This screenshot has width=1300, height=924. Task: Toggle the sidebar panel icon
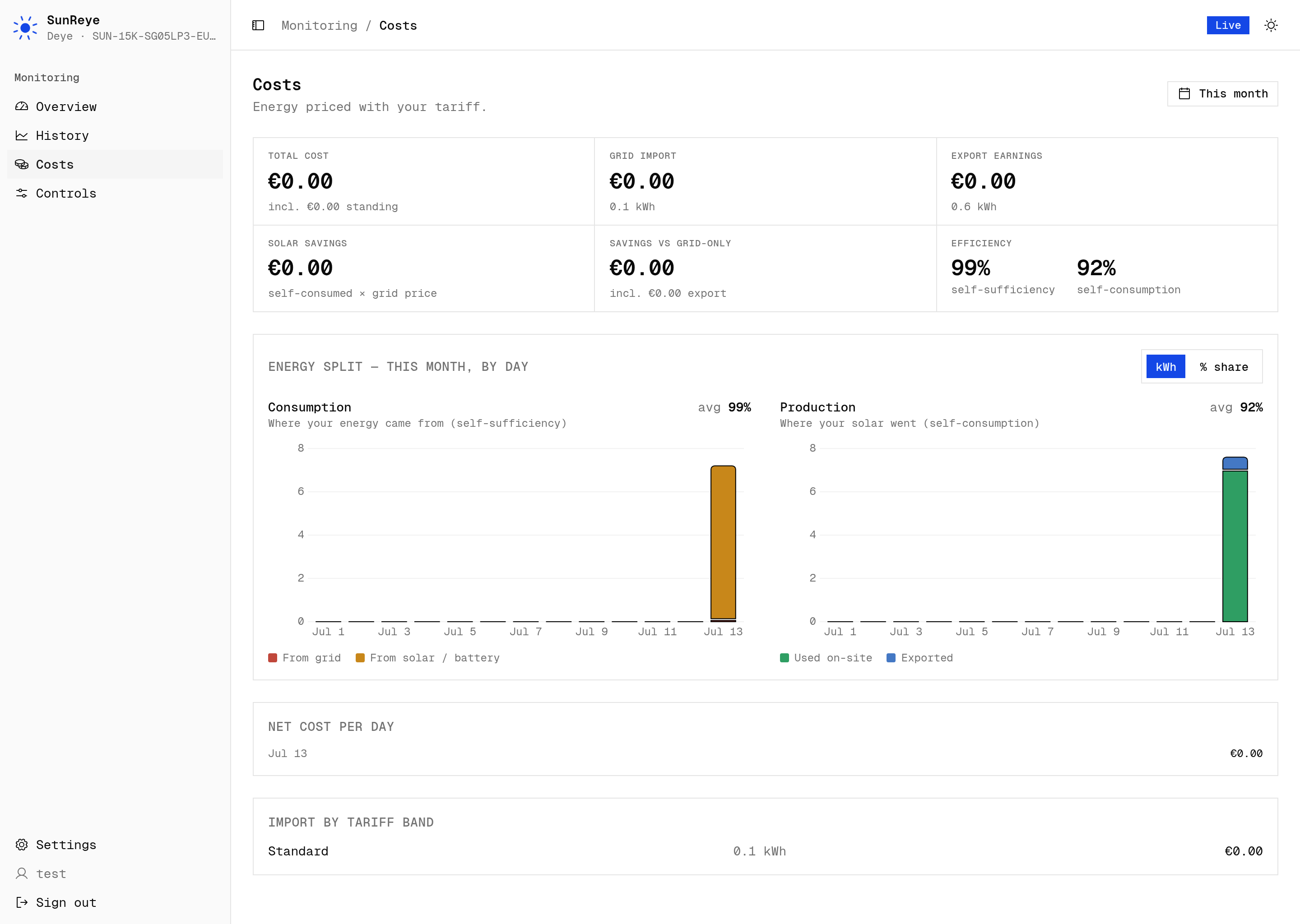(258, 25)
